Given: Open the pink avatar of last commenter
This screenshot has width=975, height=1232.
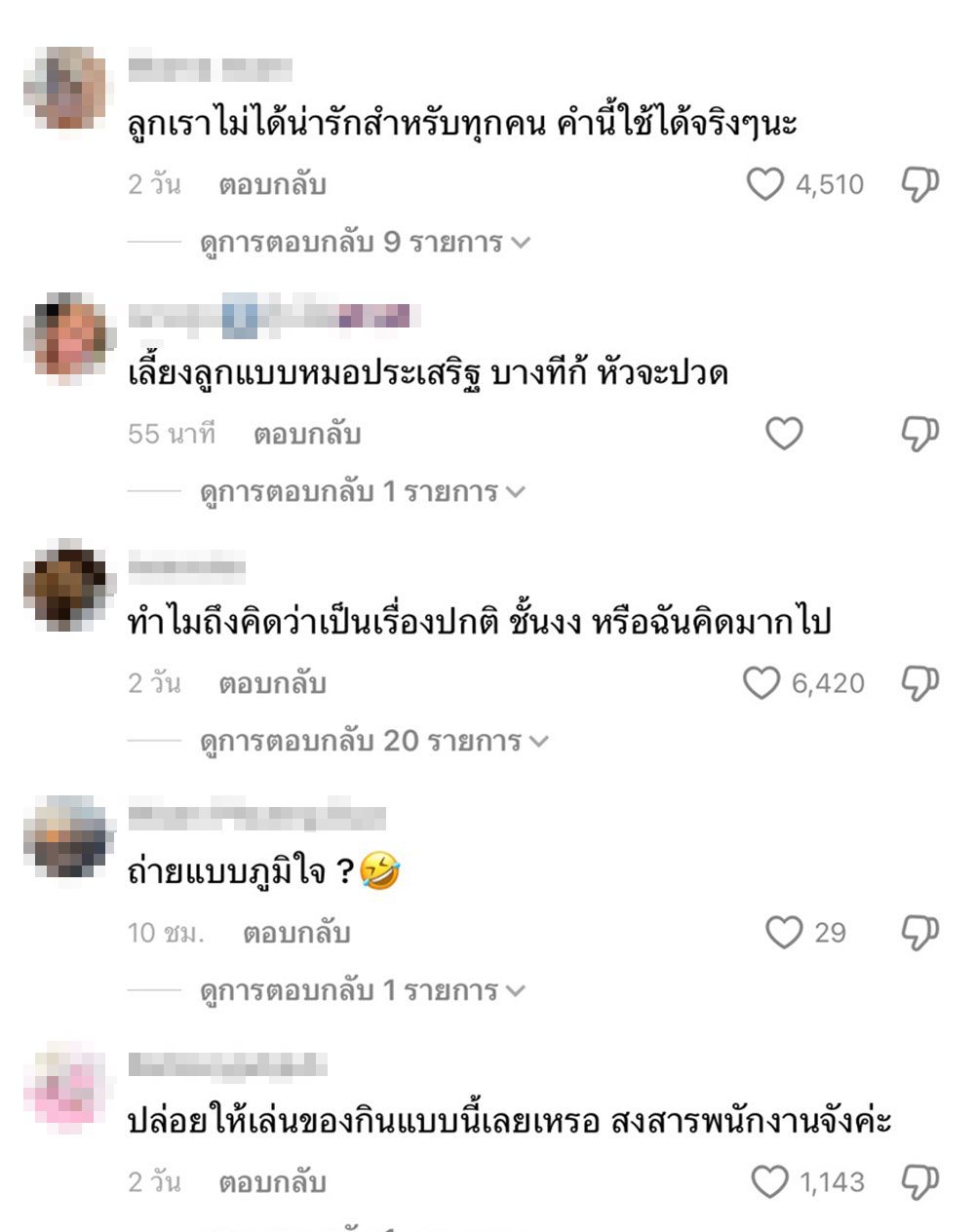Looking at the screenshot, I should [x=65, y=1086].
